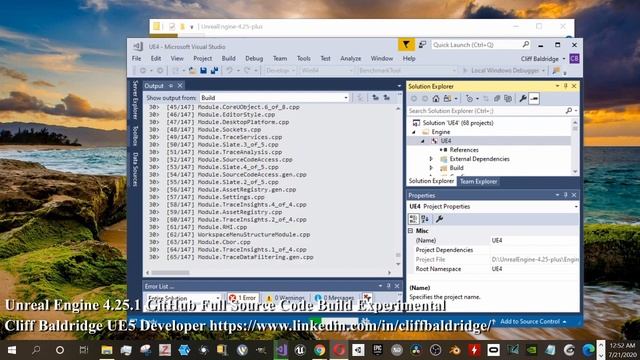Viewport: 640px width, 360px height.
Task: Toggle Alphabetical sort in Properties panel
Action: [x=425, y=219]
